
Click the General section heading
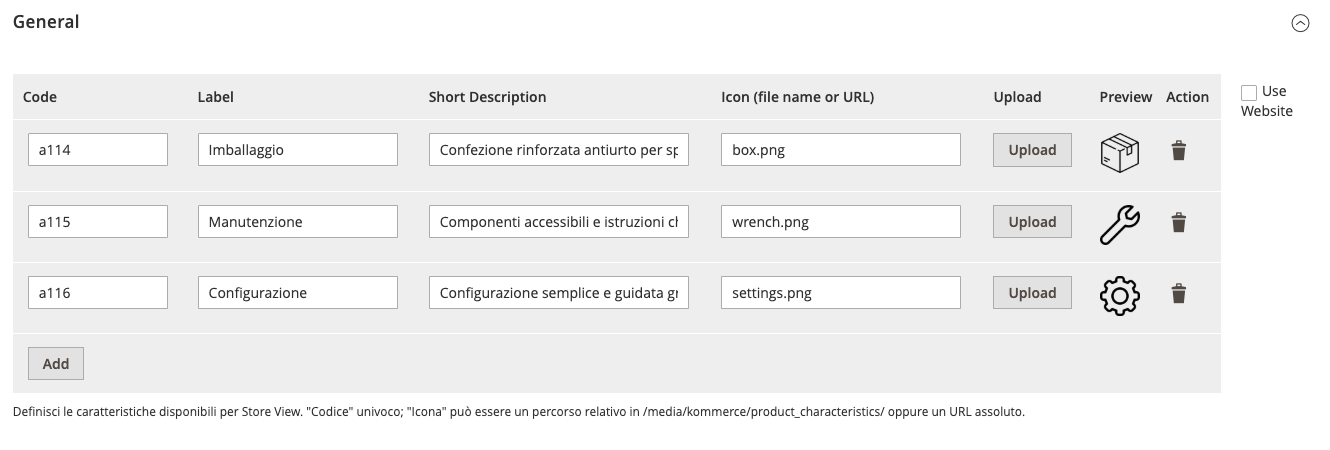point(46,21)
